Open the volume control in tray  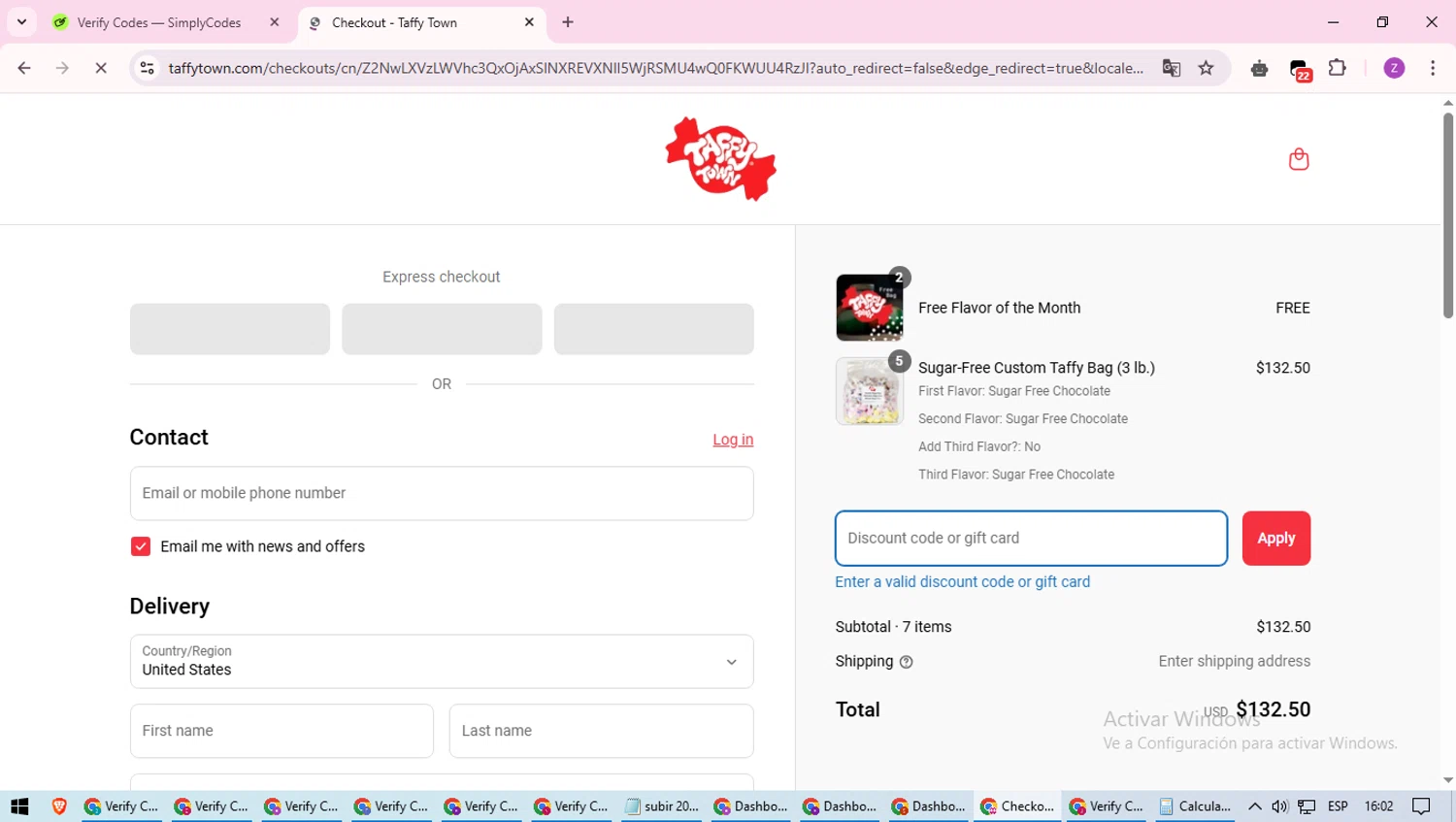click(1280, 806)
